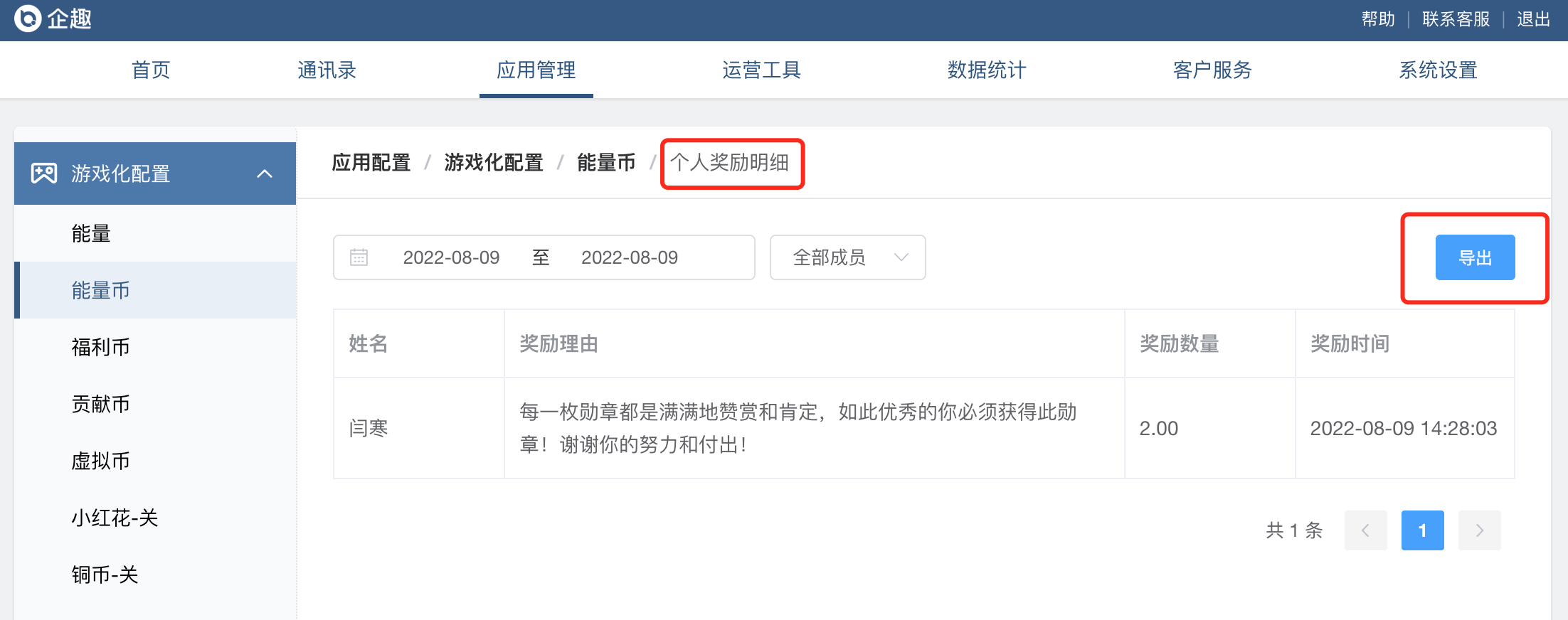Select page 1 in pagination
Image resolution: width=1568 pixels, height=620 pixels.
(1422, 530)
